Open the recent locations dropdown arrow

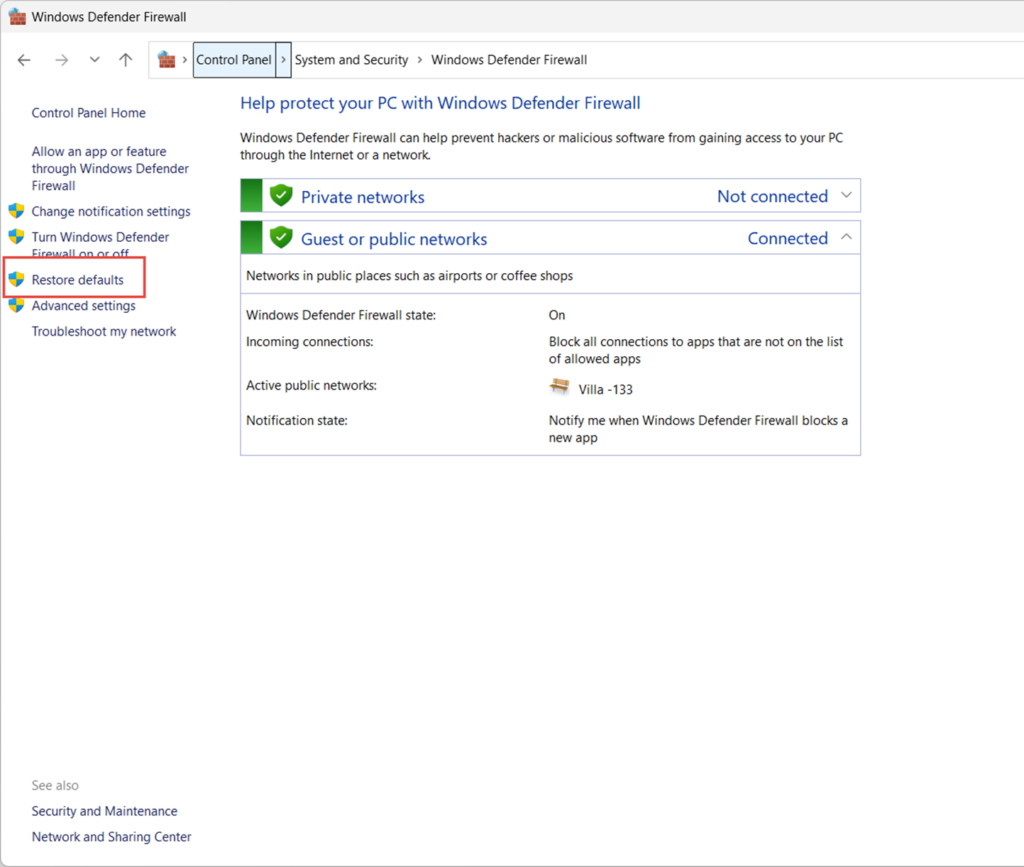pyautogui.click(x=95, y=59)
